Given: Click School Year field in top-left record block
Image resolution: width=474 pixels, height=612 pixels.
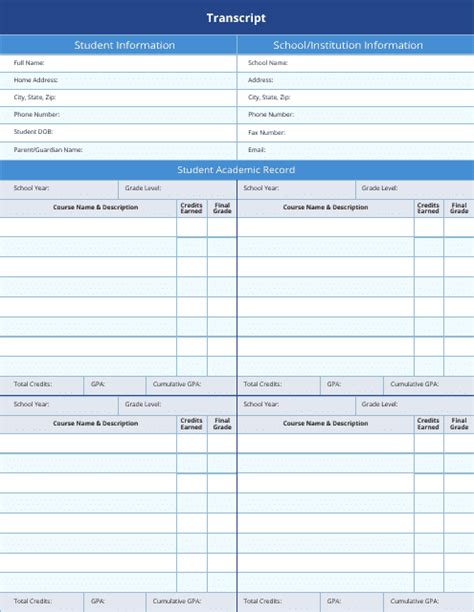Looking at the screenshot, I should pos(59,189).
